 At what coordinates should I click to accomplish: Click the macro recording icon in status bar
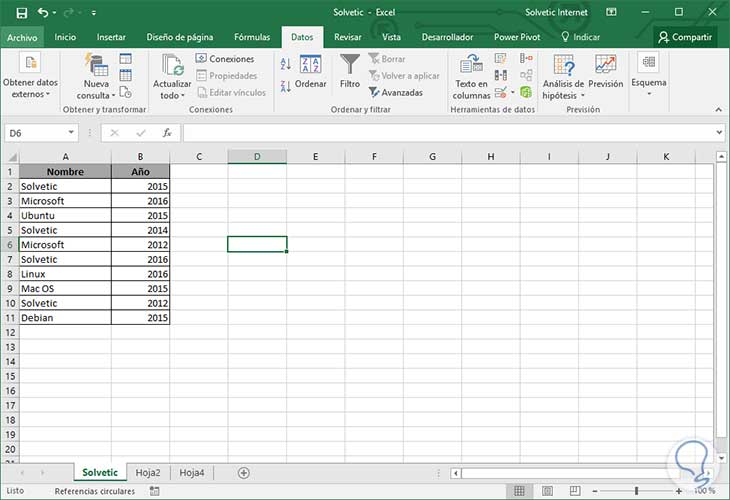tap(155, 491)
